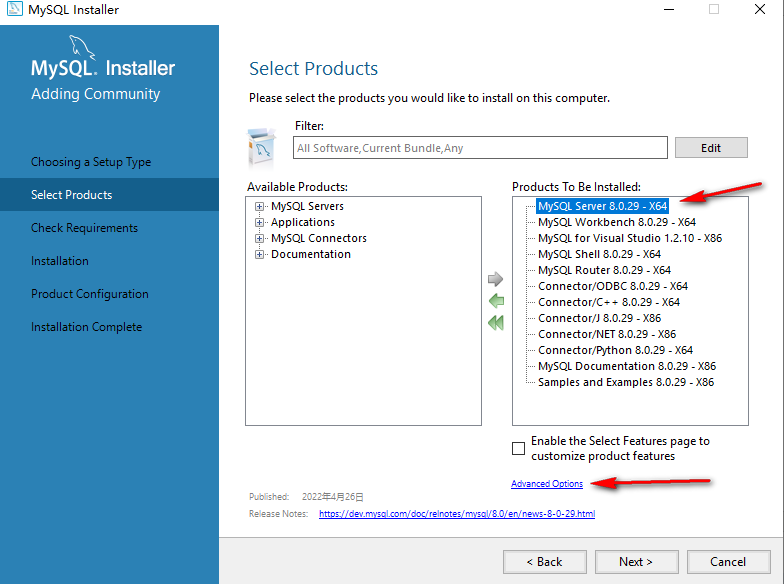Select the MySQL Servers label
The width and height of the screenshot is (784, 584).
[x=308, y=206]
